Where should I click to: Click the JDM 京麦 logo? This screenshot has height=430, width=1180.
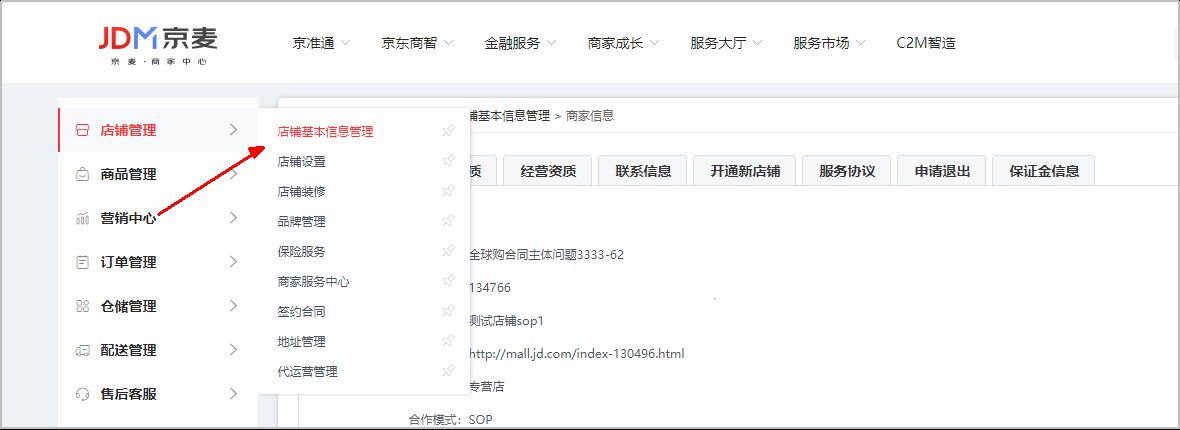point(158,44)
